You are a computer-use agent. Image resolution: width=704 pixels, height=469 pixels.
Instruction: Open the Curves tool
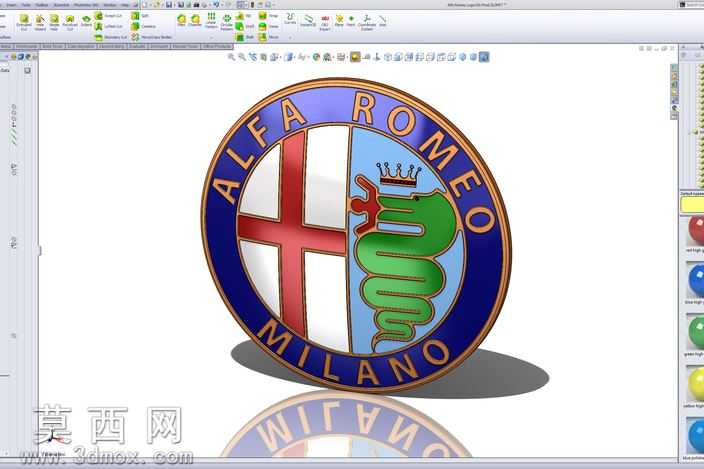pyautogui.click(x=290, y=19)
